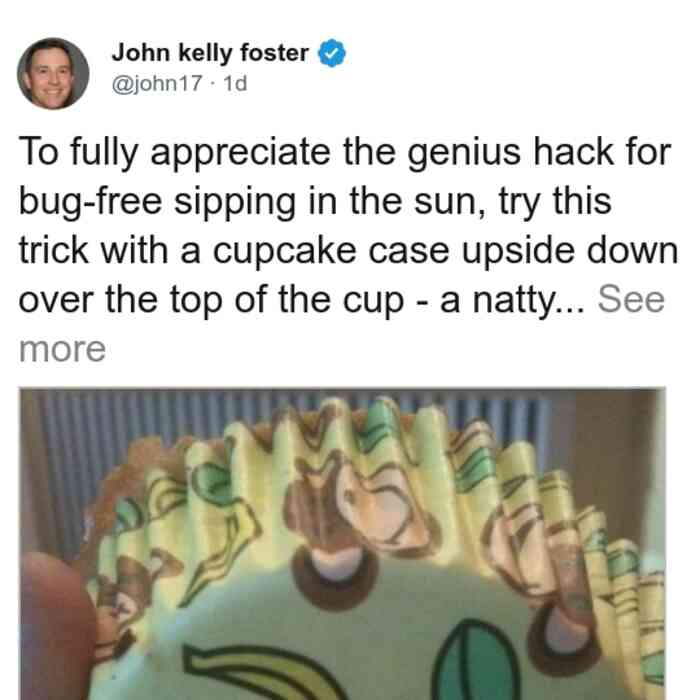Click the gray word 'See' ending the truncated text
The image size is (700, 700).
pos(631,300)
